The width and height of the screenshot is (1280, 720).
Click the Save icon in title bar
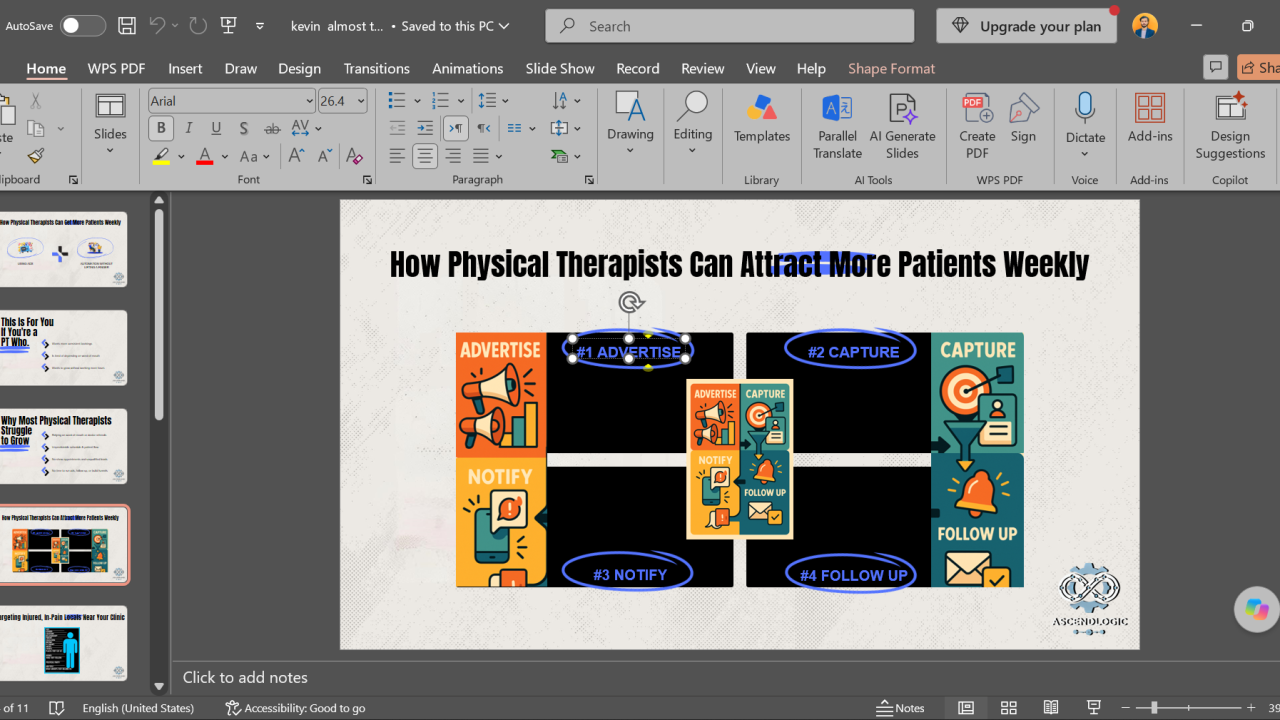tap(126, 26)
